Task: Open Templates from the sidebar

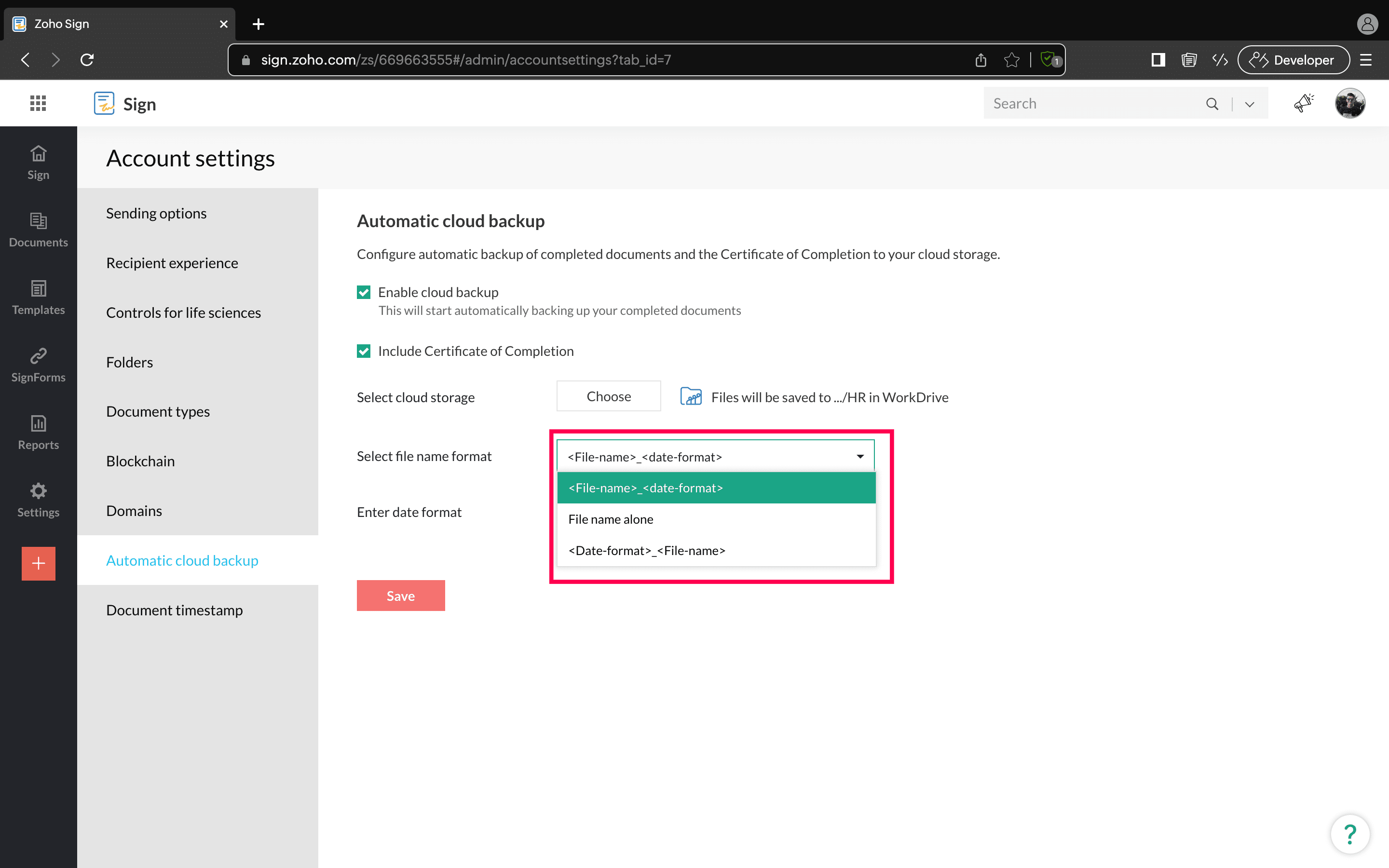Action: pyautogui.click(x=39, y=297)
